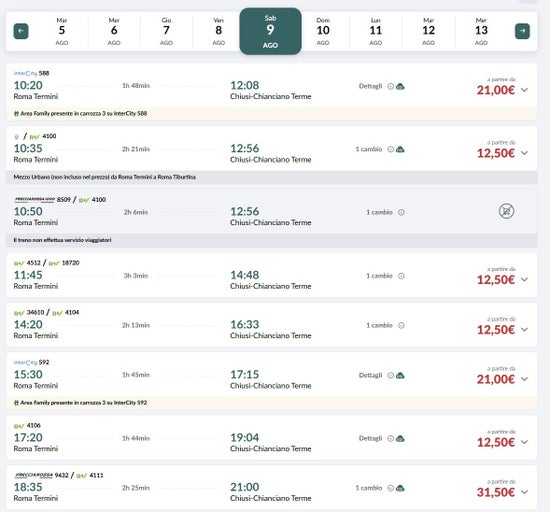Viewport: 550px width, 512px height.
Task: Click unavailable cart icon on 10:50 train
Action: (506, 211)
